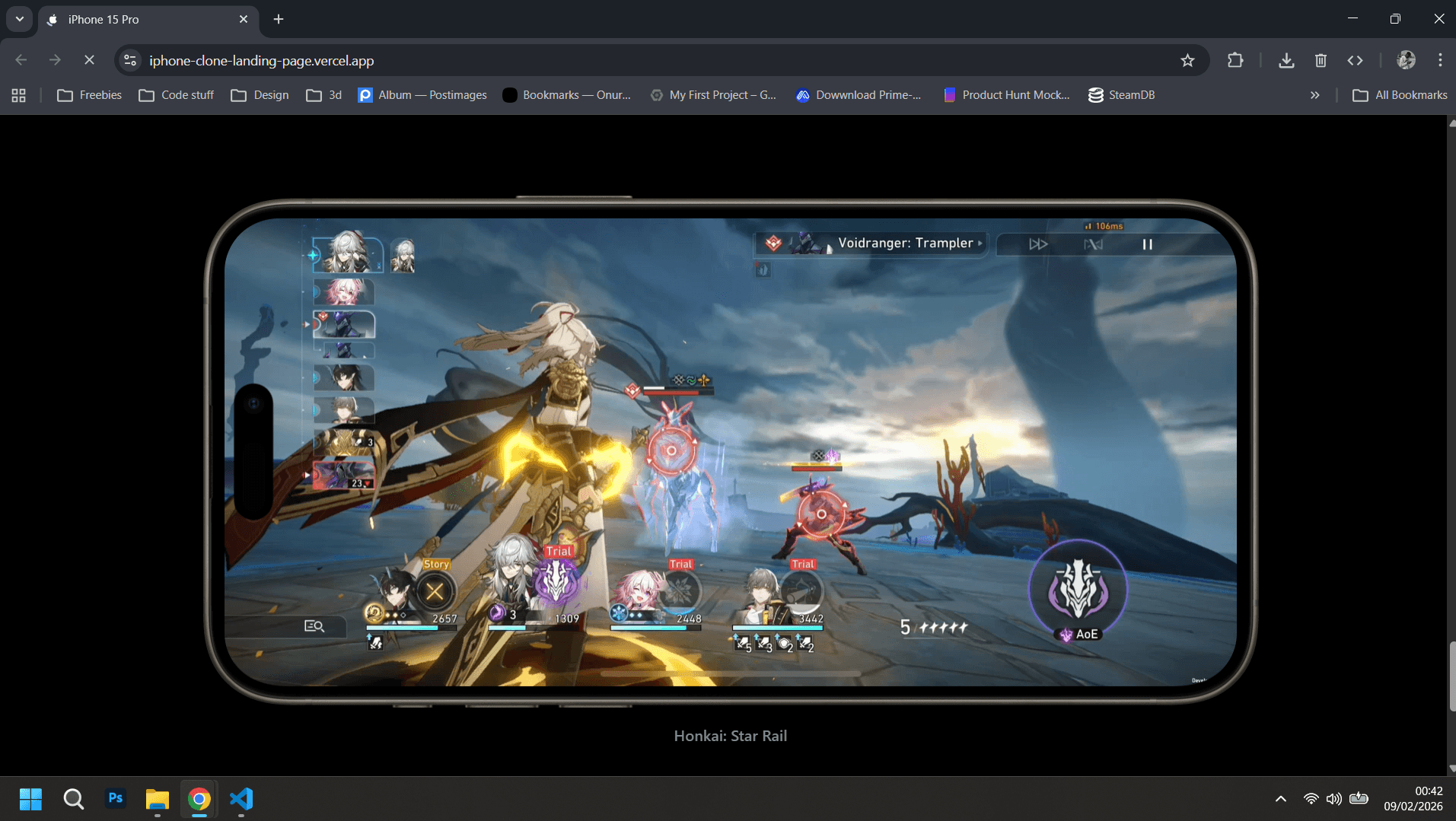
Task: Open the enemy inspect magnifier icon
Action: click(x=316, y=625)
